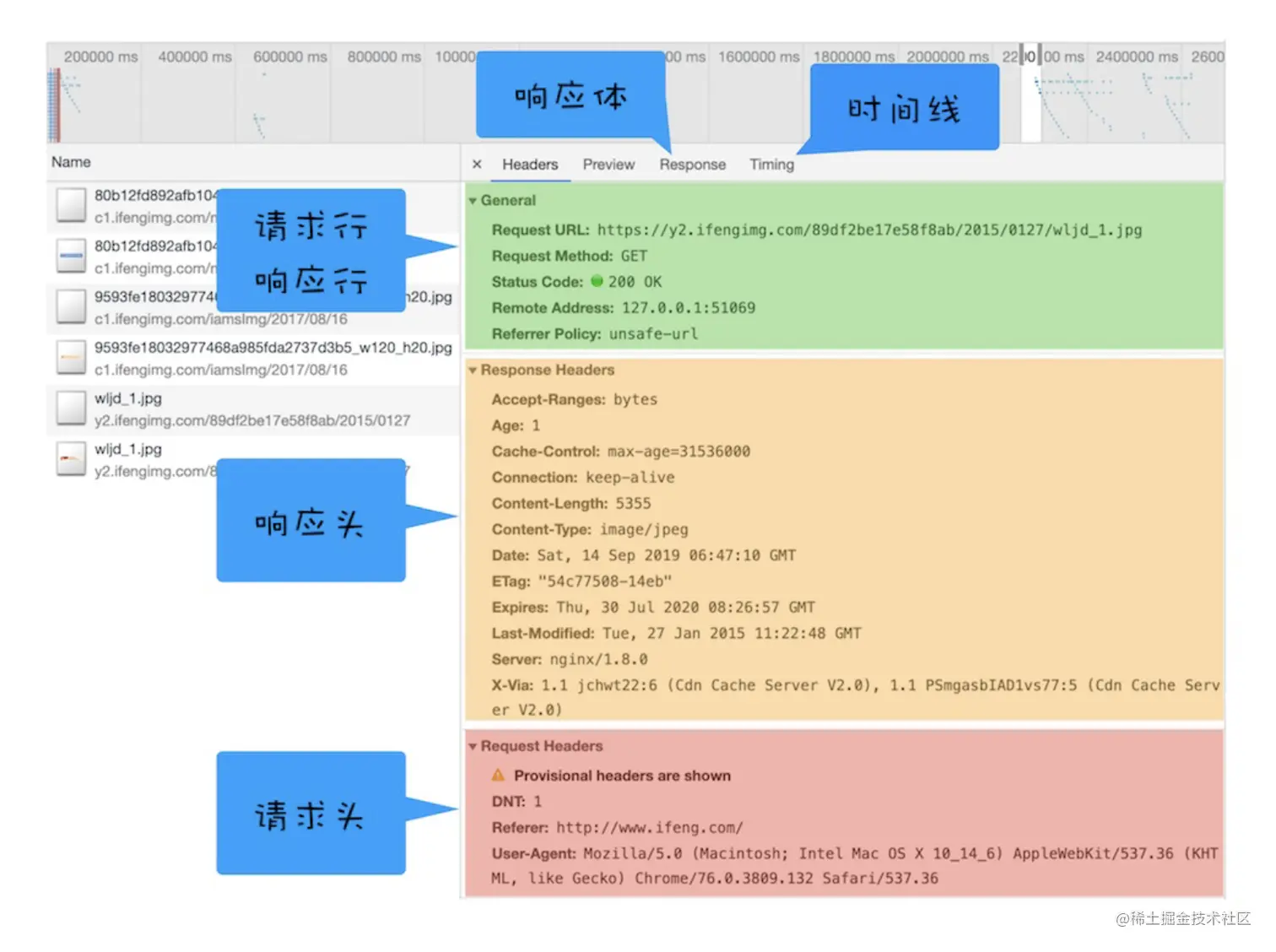Collapse the Response Headers section
The width and height of the screenshot is (1276, 952).
pyautogui.click(x=473, y=370)
